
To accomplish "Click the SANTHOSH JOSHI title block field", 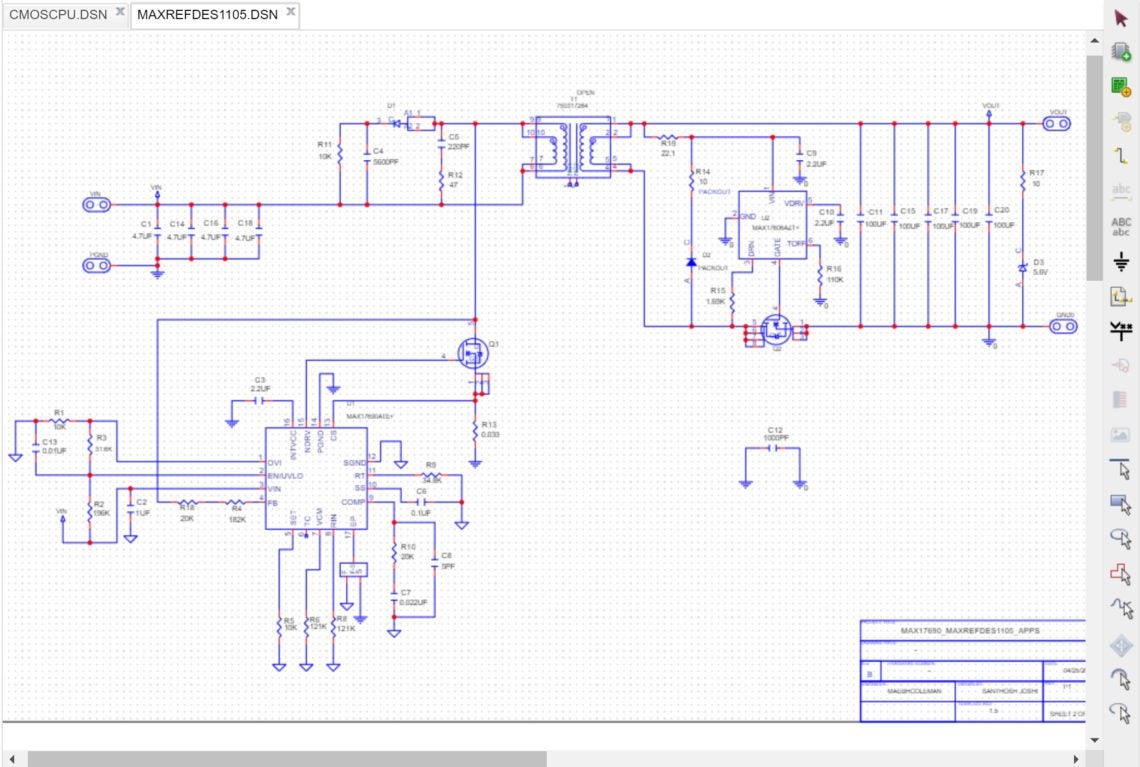I will pyautogui.click(x=1009, y=691).
